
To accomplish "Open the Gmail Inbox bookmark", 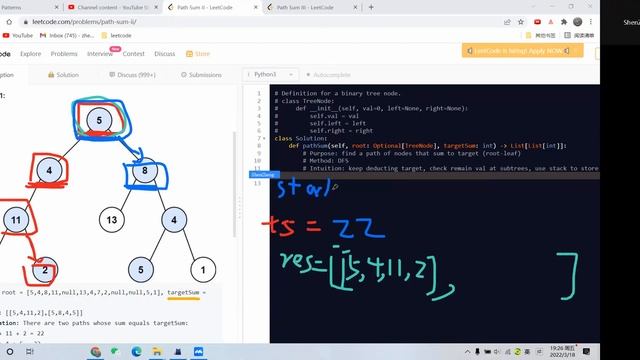I will coord(67,36).
